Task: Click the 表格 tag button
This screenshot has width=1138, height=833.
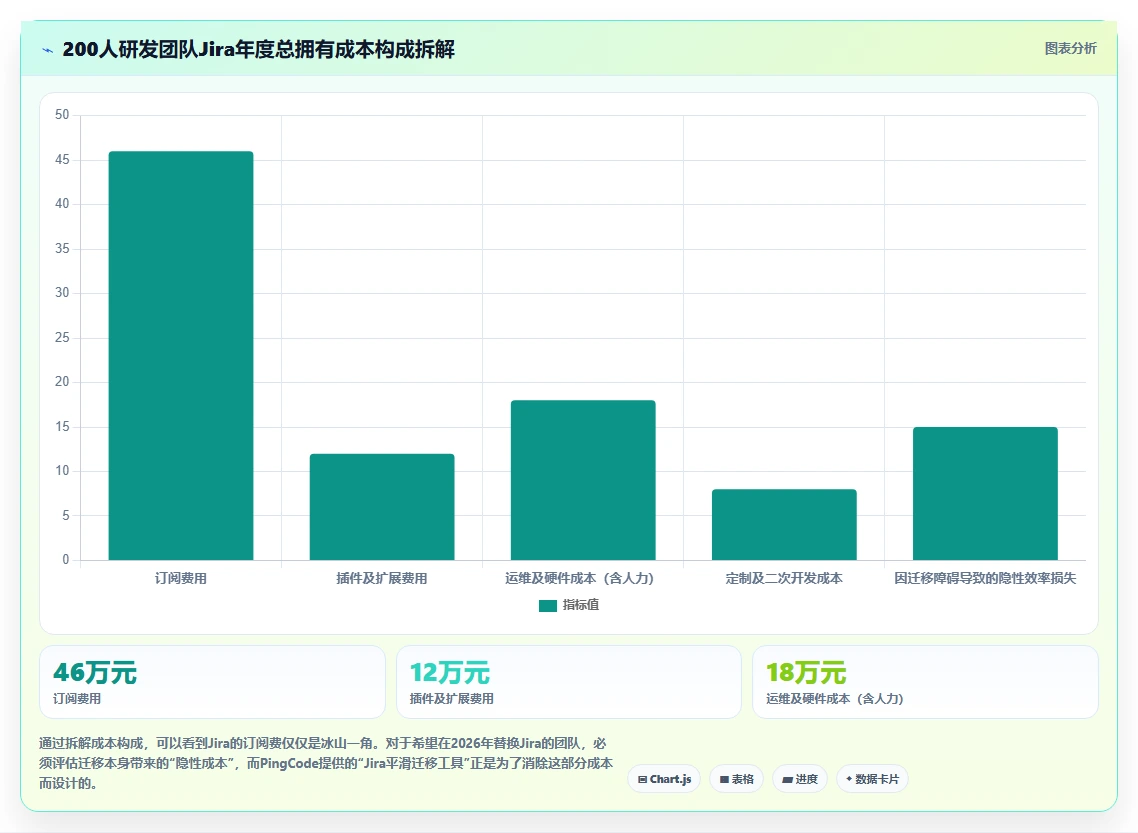Action: point(737,779)
